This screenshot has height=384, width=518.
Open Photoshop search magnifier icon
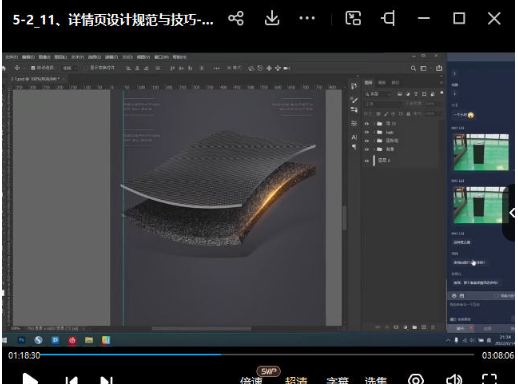point(413,68)
